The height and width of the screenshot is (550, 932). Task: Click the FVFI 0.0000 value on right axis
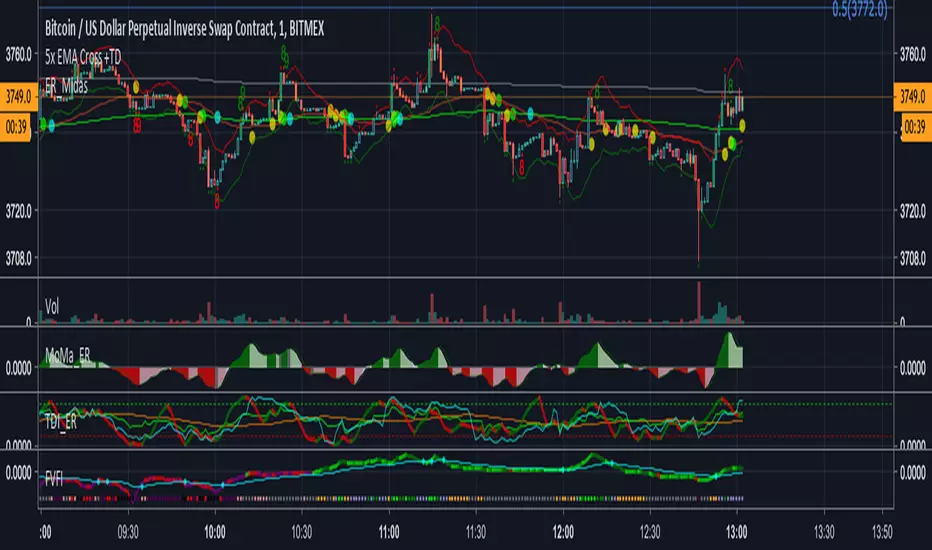click(912, 473)
